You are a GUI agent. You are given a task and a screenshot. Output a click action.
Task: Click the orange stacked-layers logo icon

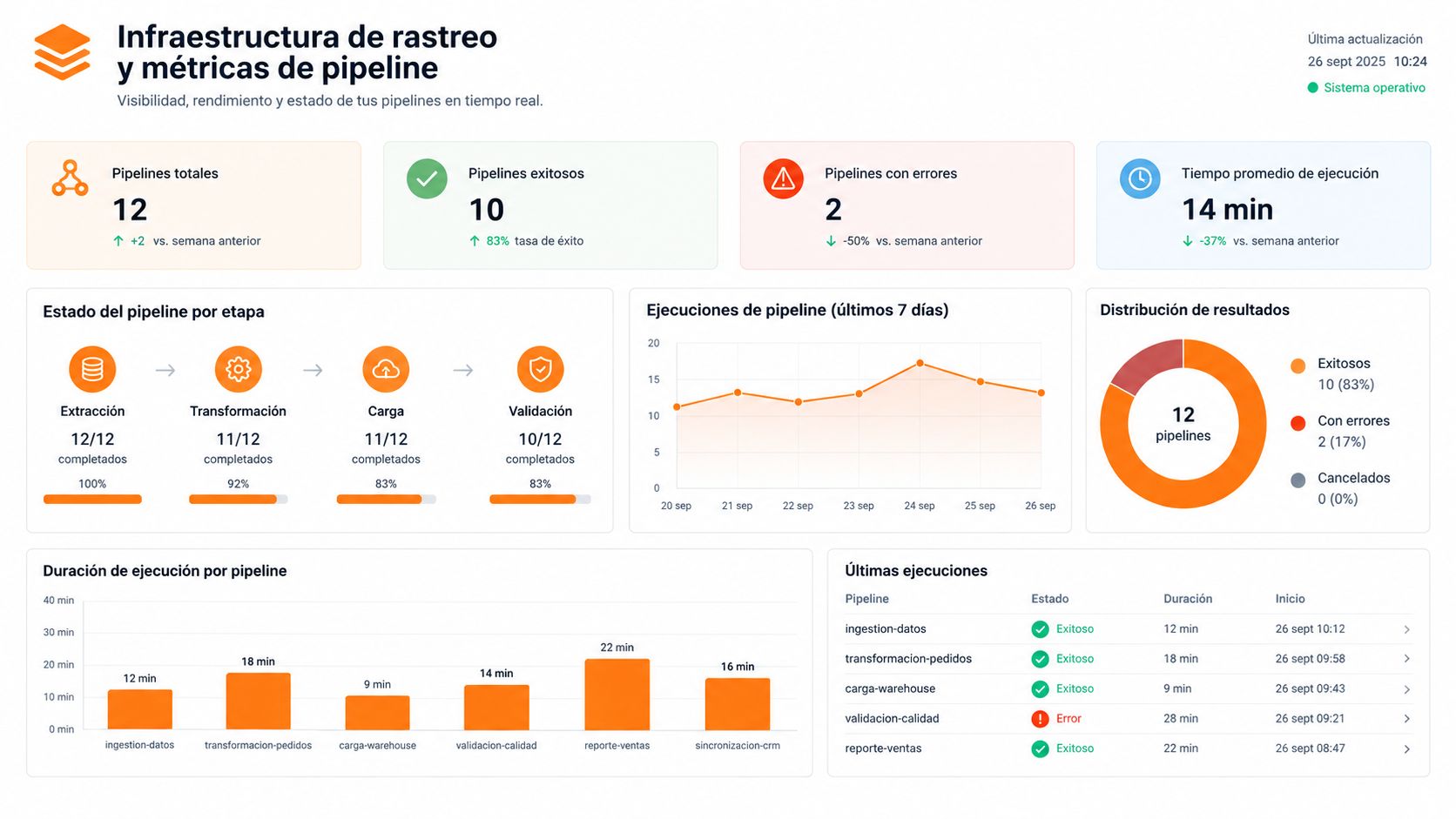[62, 52]
